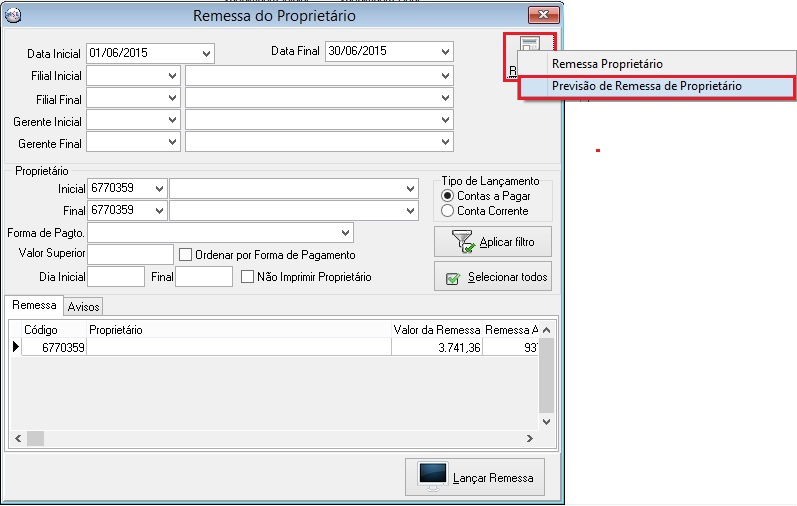Click the row selector arrow for 6770359
Viewport: 797px width, 506px height.
click(x=16, y=347)
